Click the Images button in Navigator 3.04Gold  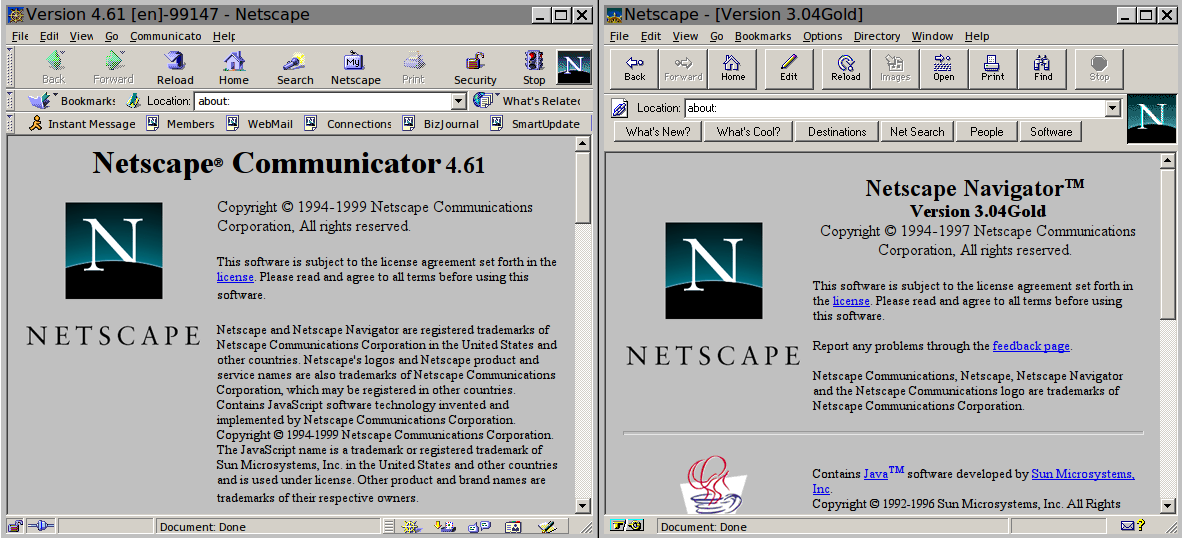895,69
